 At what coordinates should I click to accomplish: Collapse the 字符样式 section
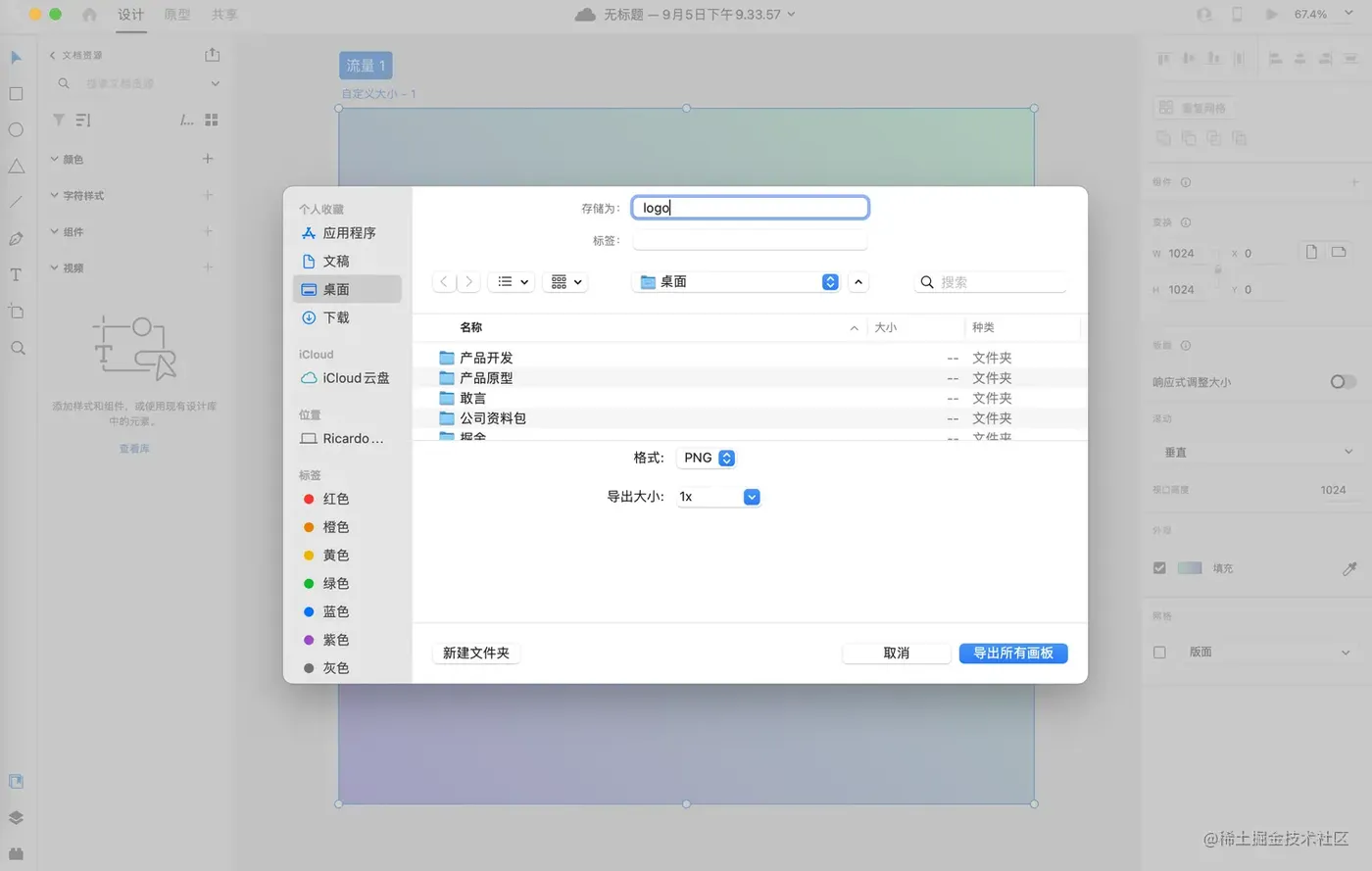tap(55, 195)
